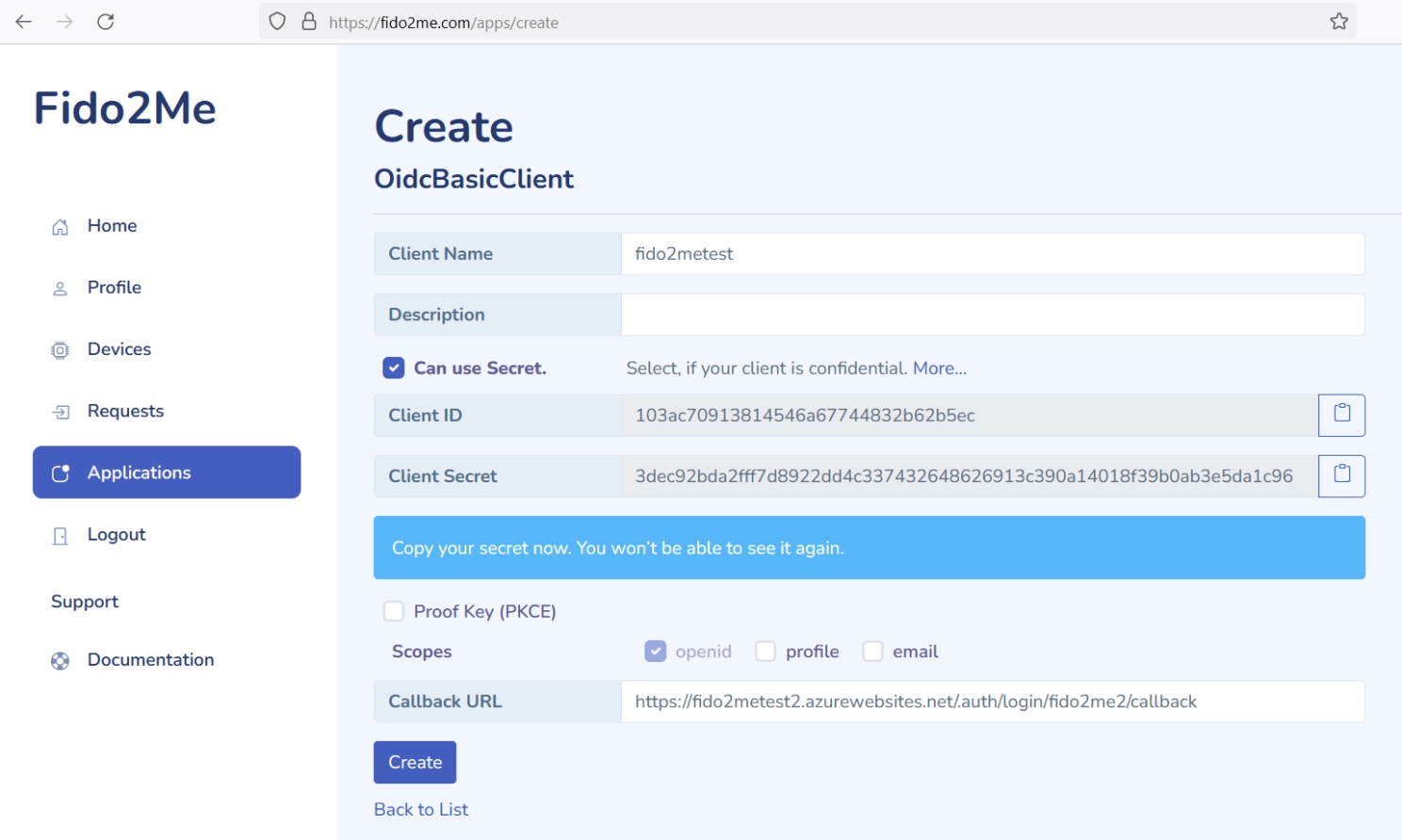
Task: Go back using browser back arrow
Action: point(24,22)
